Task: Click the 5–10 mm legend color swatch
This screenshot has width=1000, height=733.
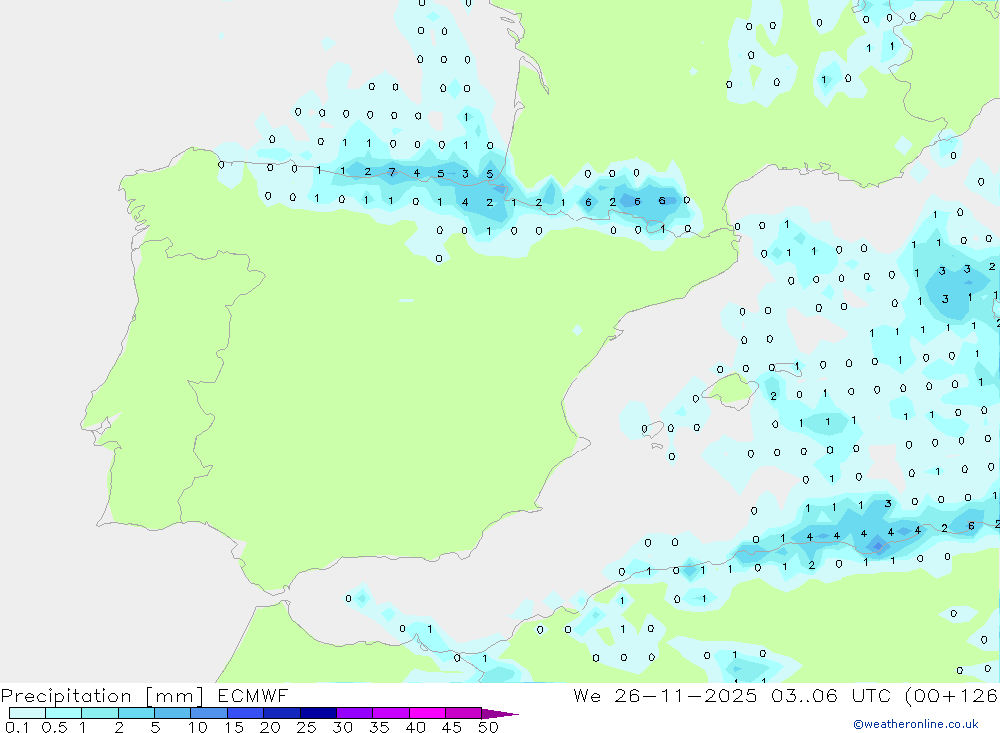Action: (173, 713)
